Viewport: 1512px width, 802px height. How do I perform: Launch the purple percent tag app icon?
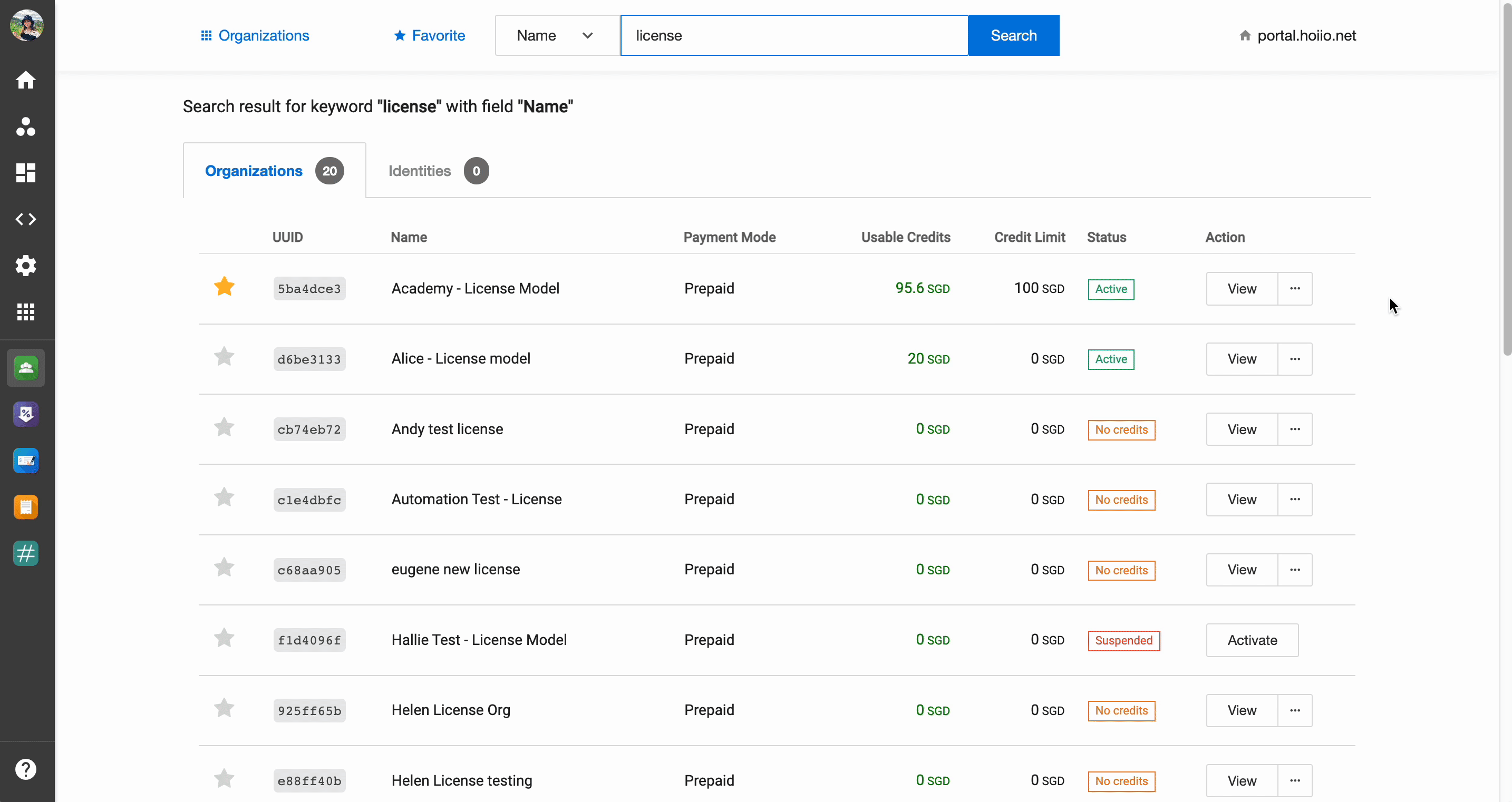point(26,414)
